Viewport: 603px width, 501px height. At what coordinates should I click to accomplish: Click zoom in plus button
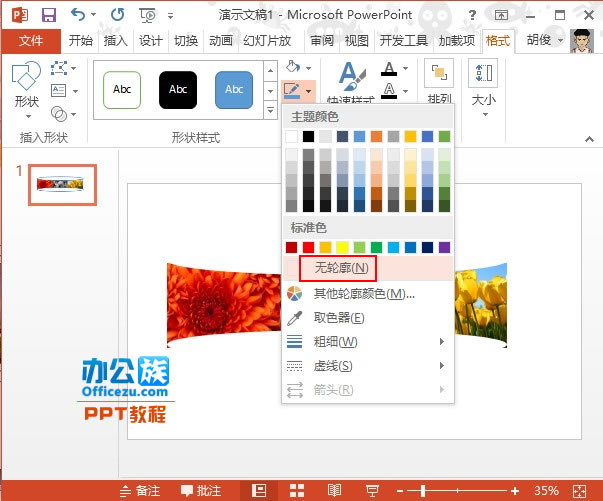(x=515, y=491)
